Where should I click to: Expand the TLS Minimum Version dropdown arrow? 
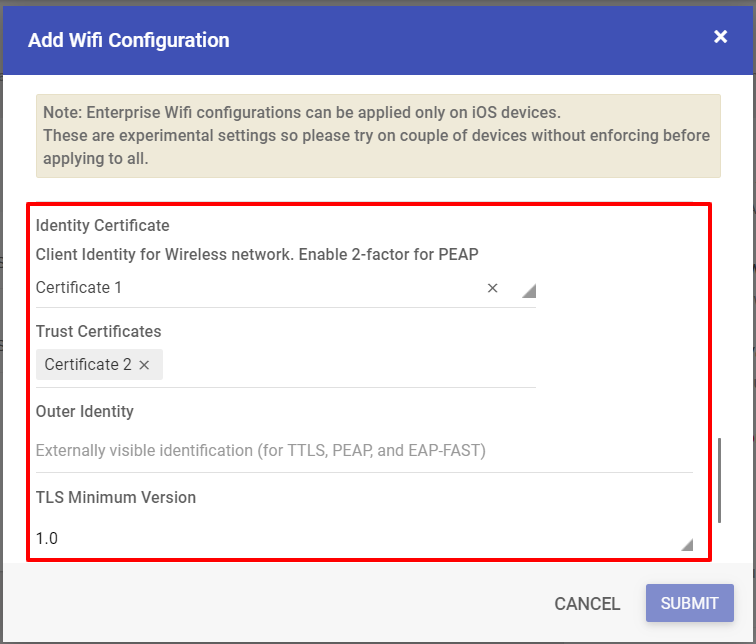[687, 545]
